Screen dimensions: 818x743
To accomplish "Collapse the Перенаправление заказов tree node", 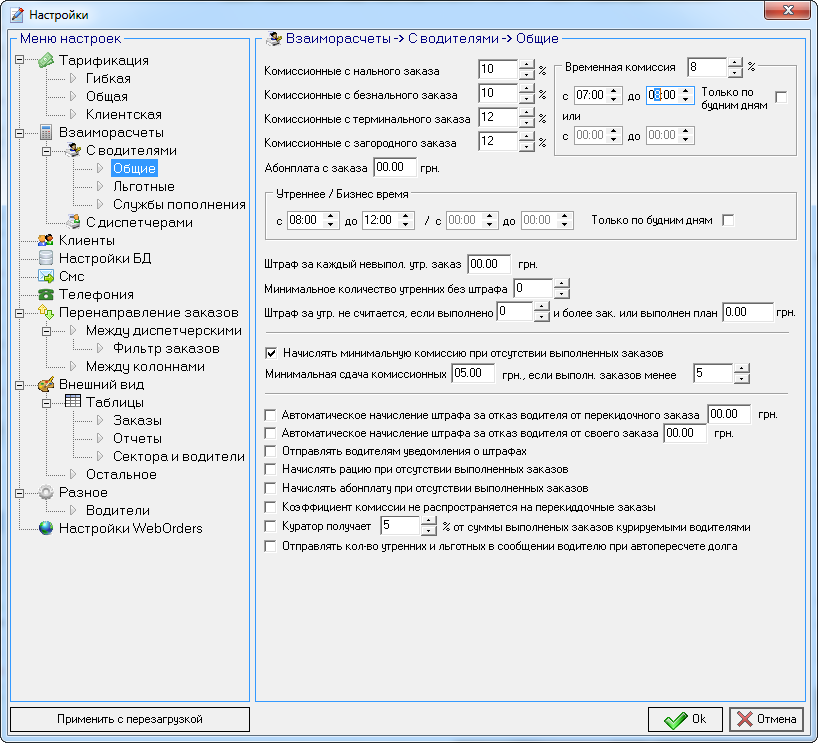I will pos(20,312).
